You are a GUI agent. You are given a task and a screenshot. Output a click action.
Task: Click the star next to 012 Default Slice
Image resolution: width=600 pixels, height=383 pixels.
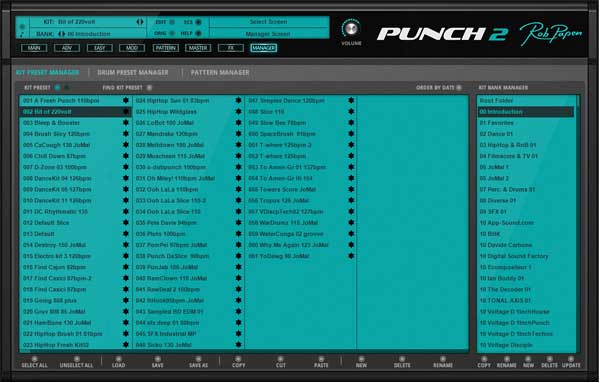point(126,223)
